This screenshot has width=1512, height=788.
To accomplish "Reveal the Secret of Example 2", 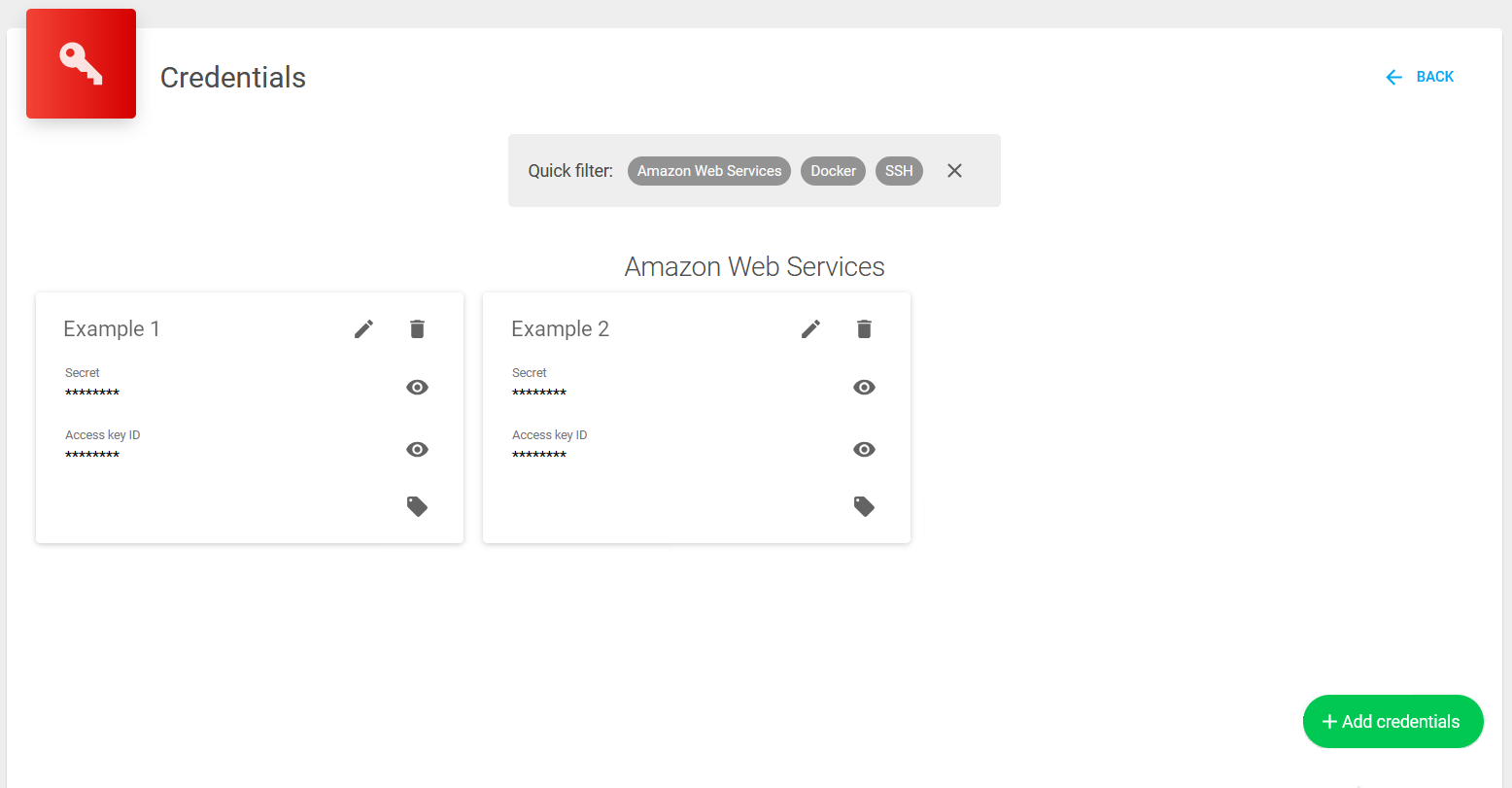I will (864, 388).
